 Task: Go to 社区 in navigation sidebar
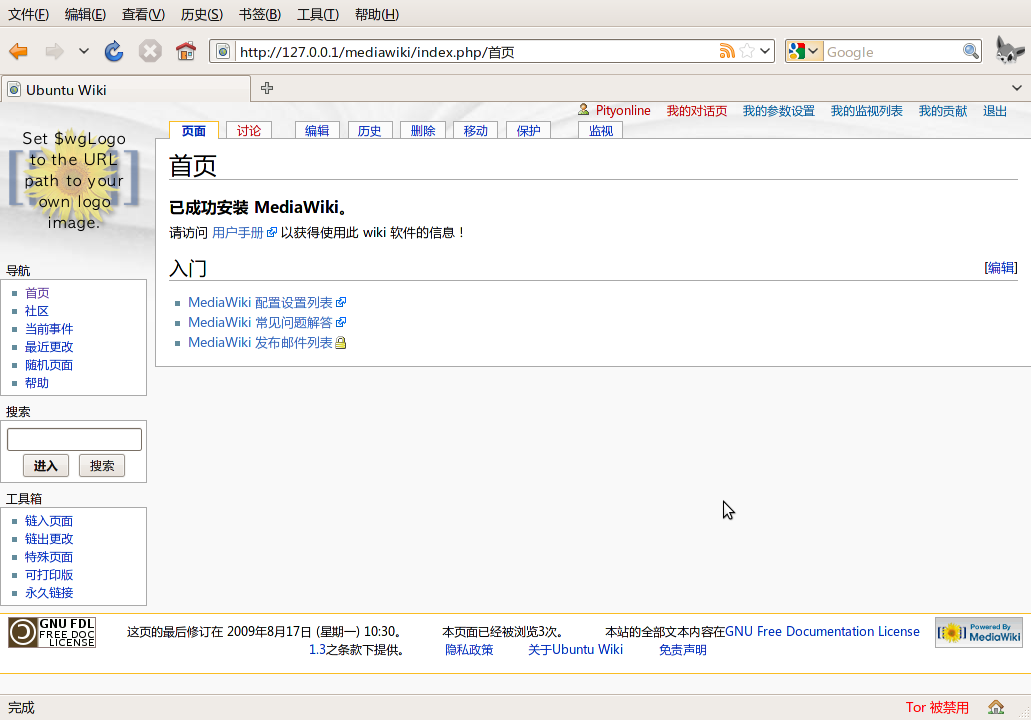pyautogui.click(x=37, y=311)
